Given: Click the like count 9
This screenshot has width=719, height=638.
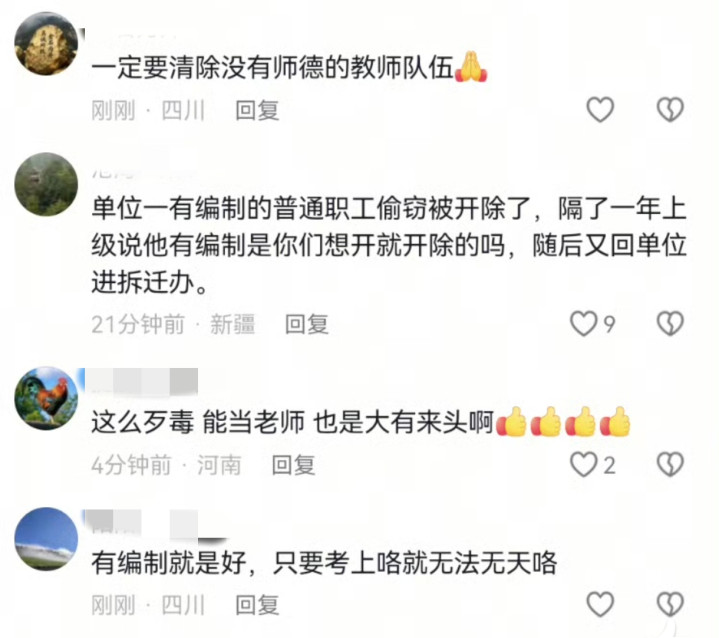Looking at the screenshot, I should click(609, 324).
